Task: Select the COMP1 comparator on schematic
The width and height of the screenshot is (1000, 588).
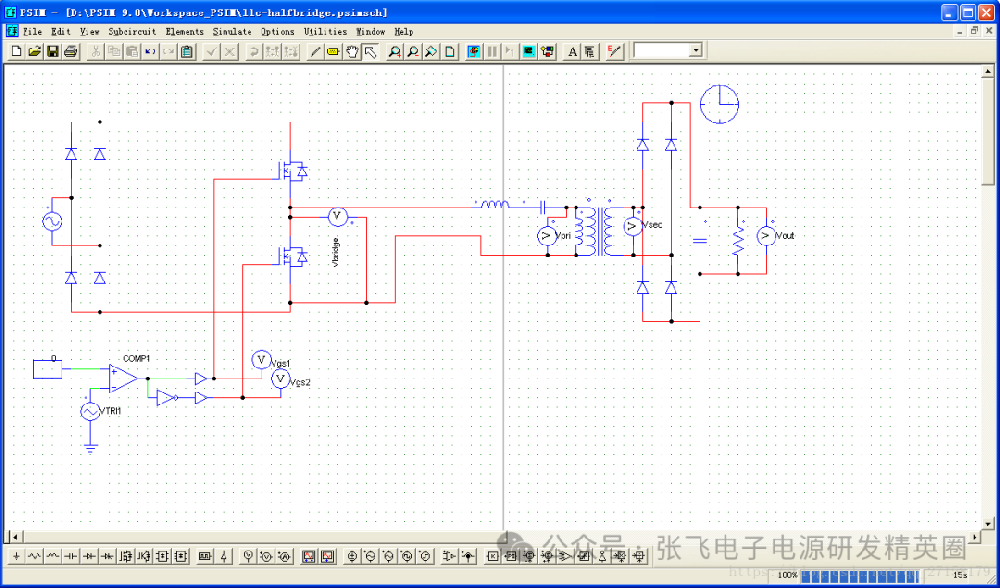Action: pos(122,378)
